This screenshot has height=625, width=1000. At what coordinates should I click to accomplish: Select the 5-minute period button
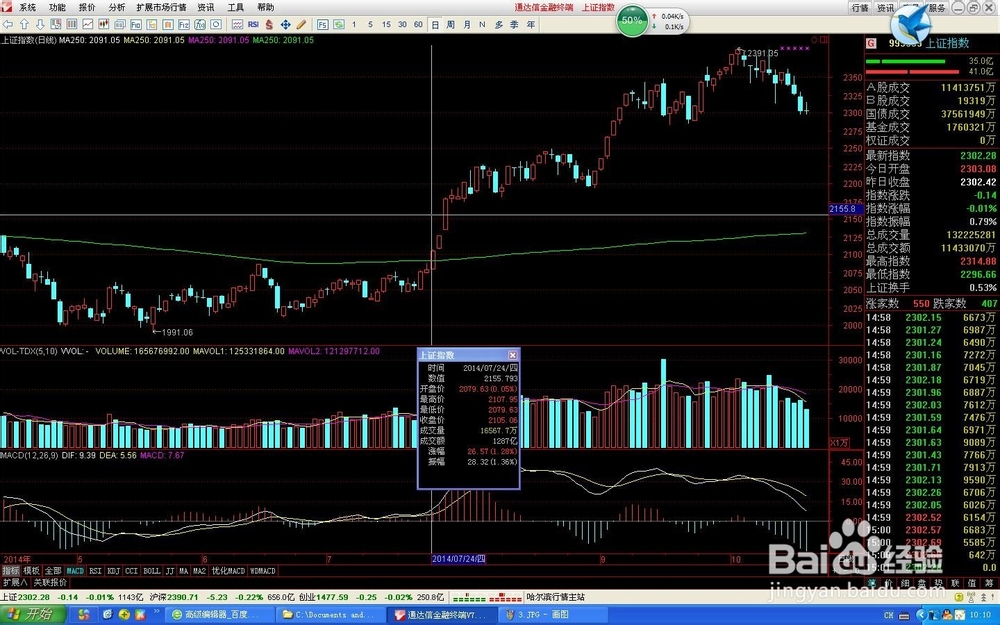click(x=371, y=24)
